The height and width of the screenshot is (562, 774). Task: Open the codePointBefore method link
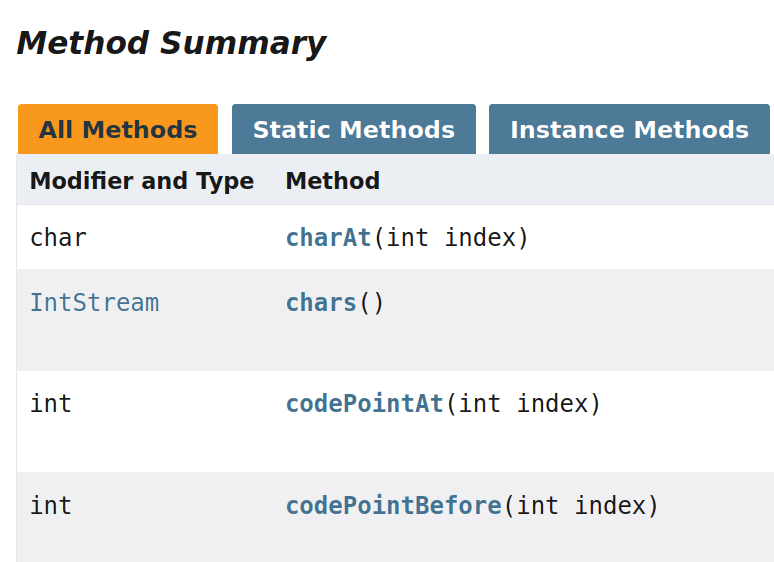point(393,506)
